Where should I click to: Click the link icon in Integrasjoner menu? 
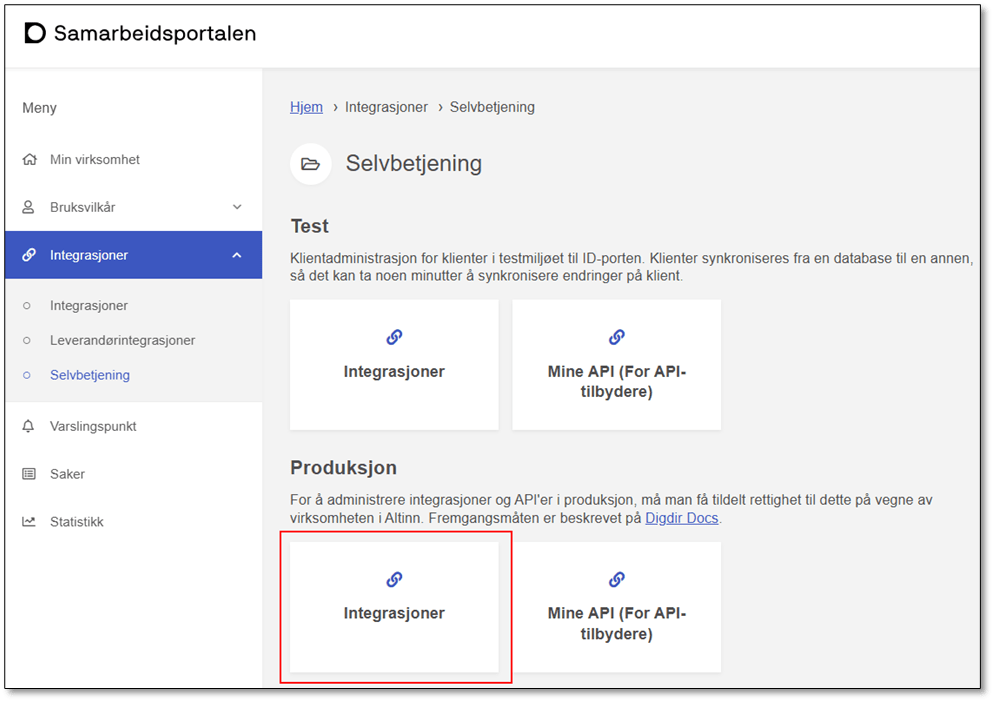pyautogui.click(x=29, y=256)
